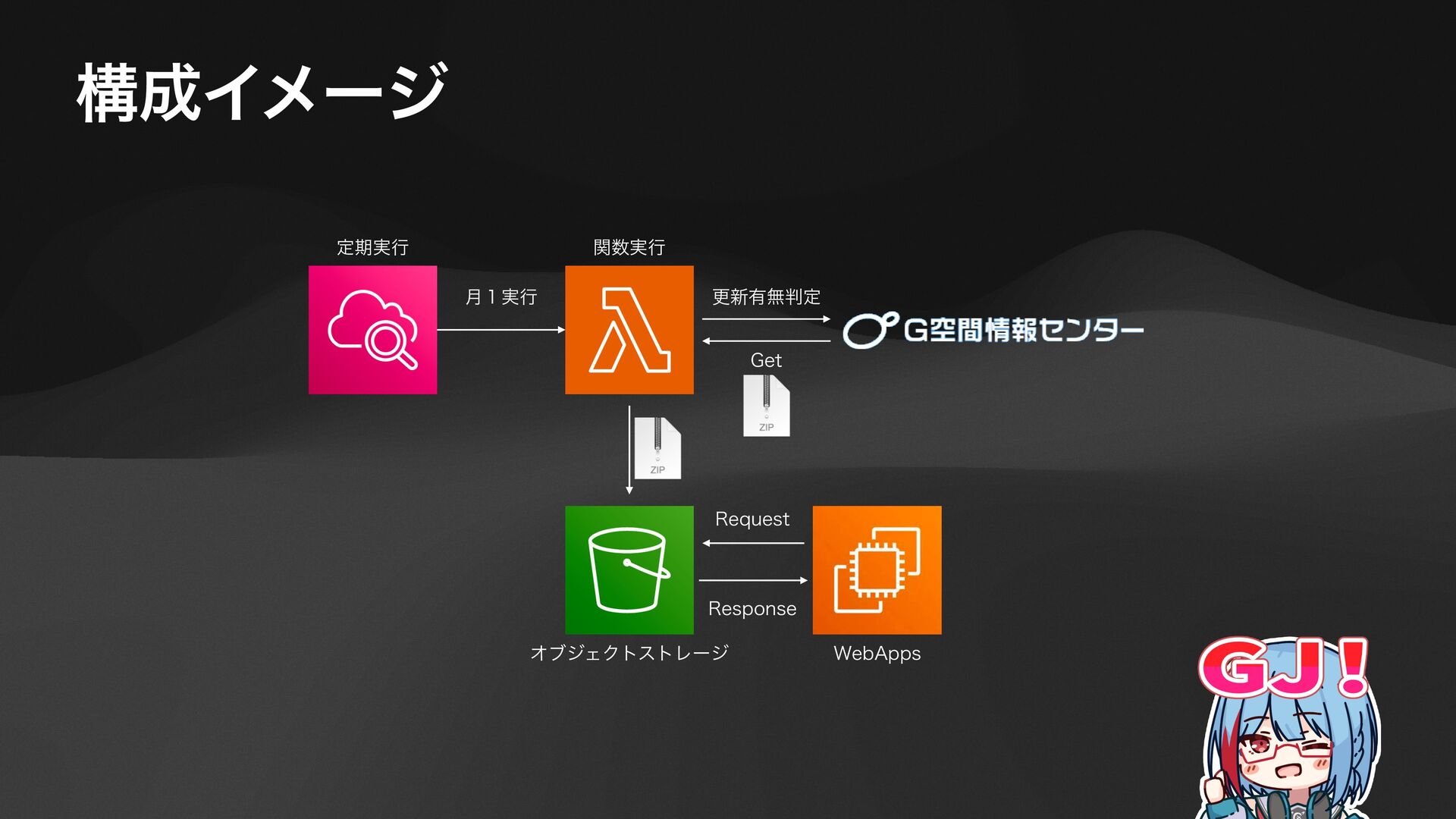Select the 構成イメージ slide title

(x=262, y=93)
